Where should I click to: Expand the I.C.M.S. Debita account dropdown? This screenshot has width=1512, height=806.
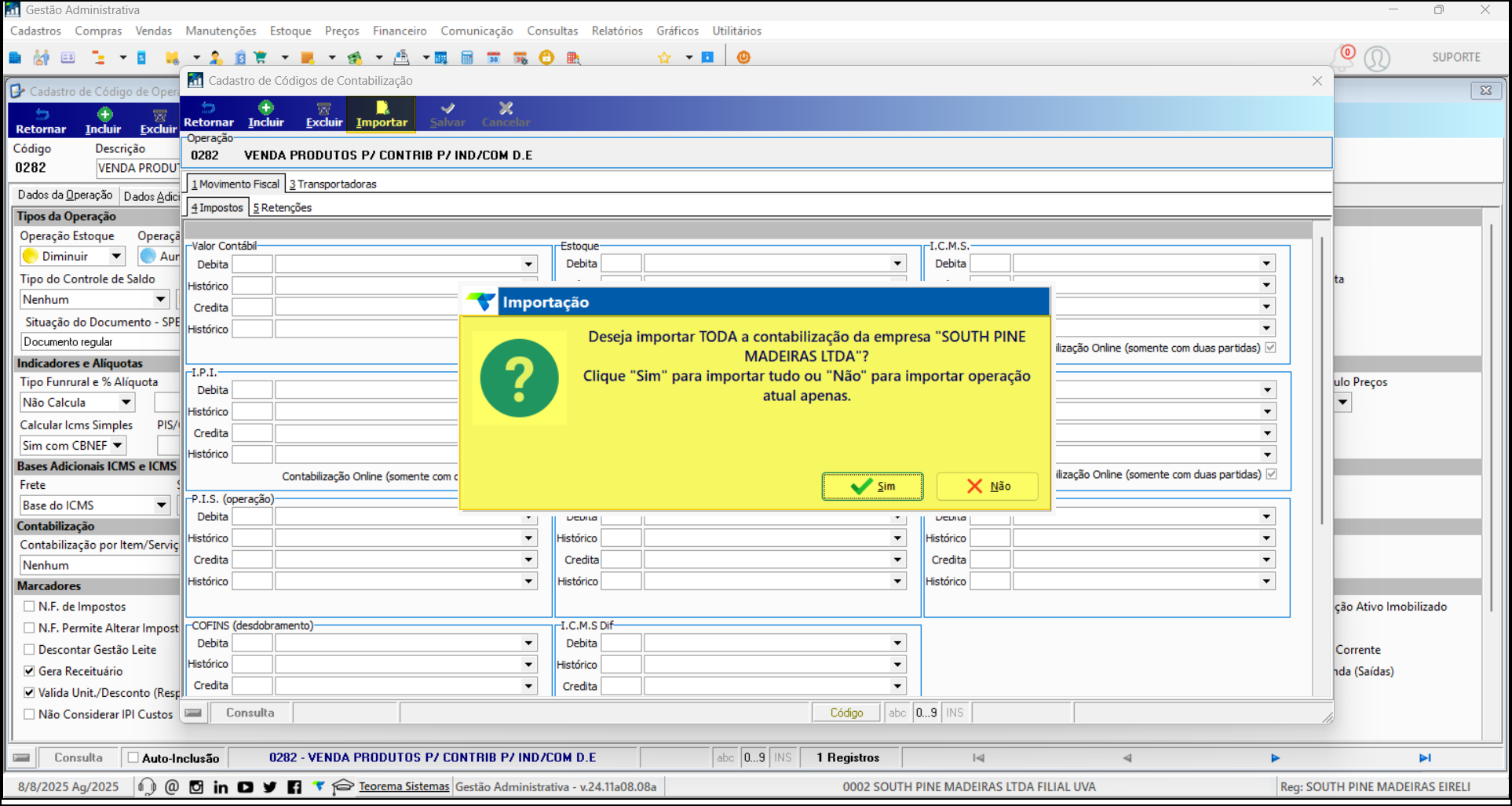[x=1266, y=264]
